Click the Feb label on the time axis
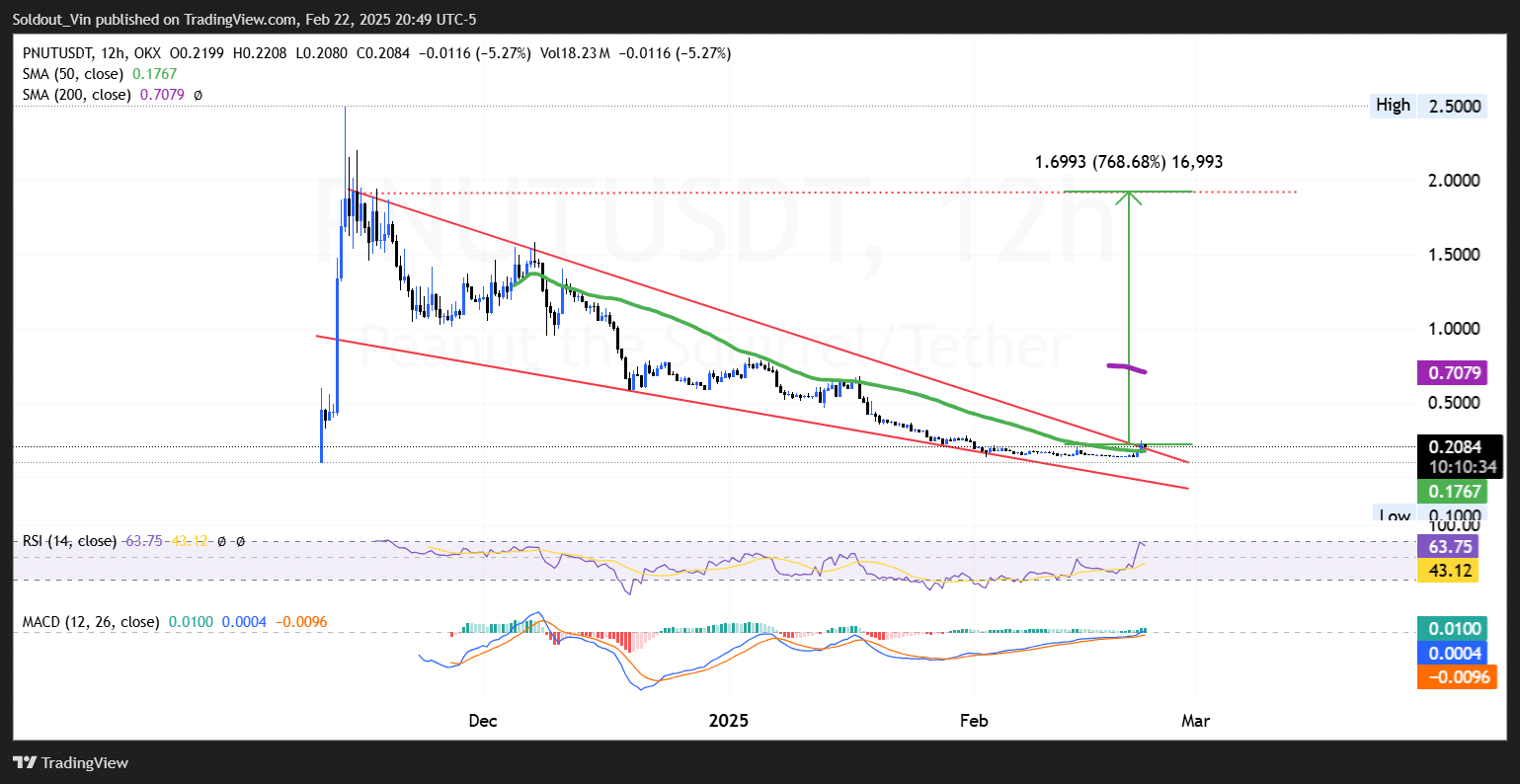The width and height of the screenshot is (1520, 784). pyautogui.click(x=974, y=721)
